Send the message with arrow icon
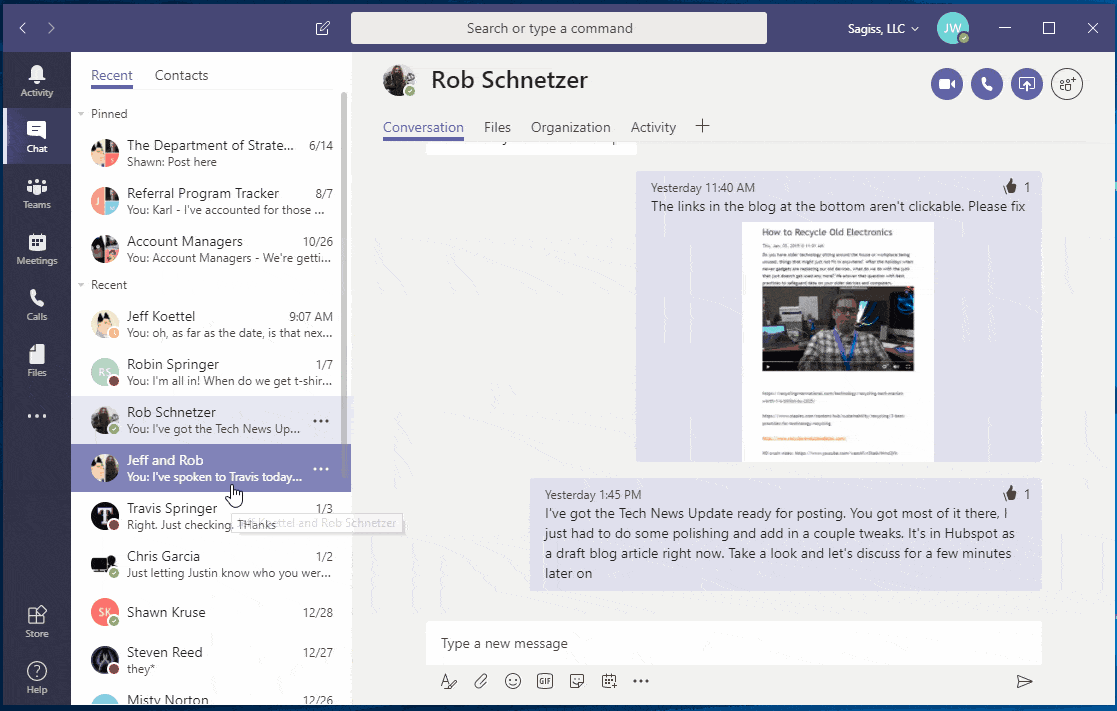This screenshot has height=711, width=1117. point(1024,682)
